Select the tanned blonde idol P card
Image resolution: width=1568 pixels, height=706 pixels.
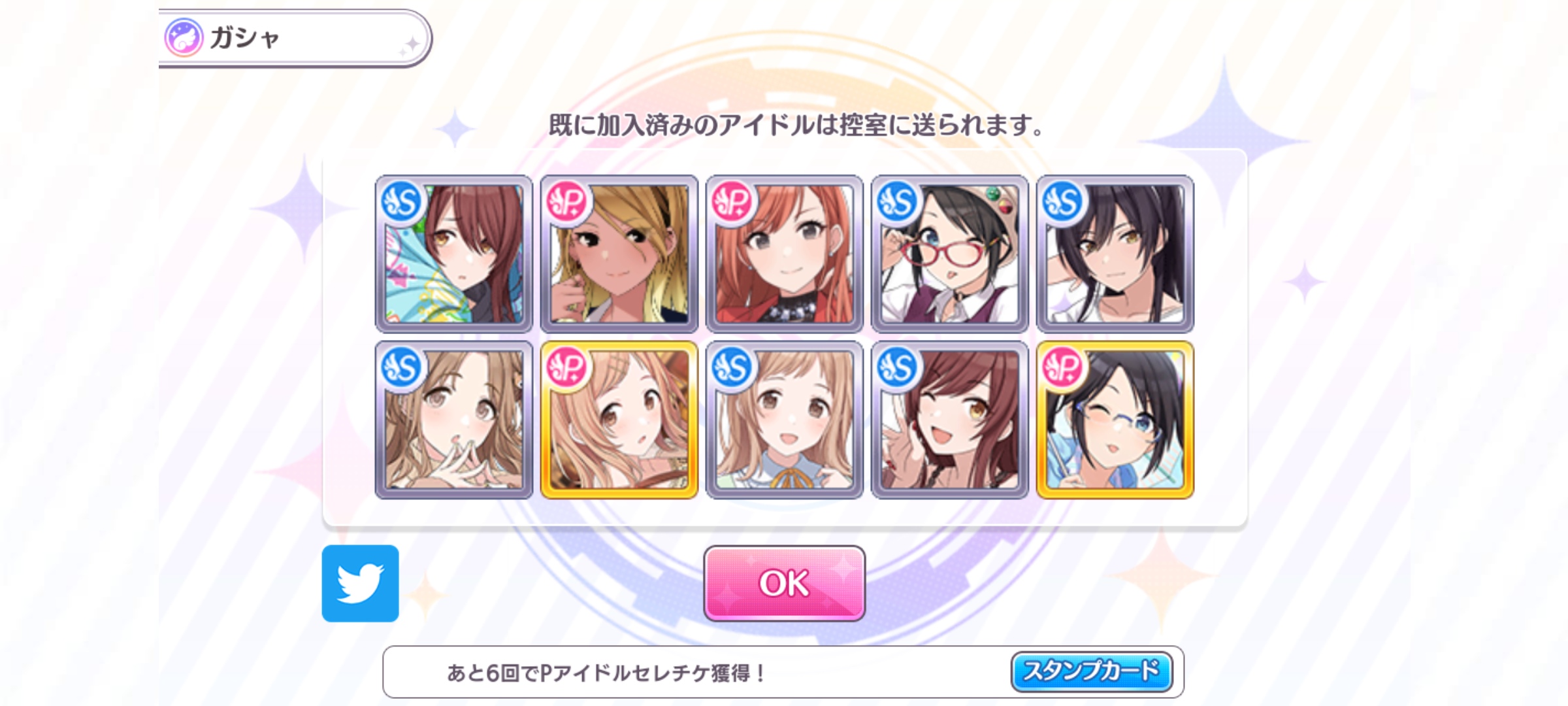(619, 254)
